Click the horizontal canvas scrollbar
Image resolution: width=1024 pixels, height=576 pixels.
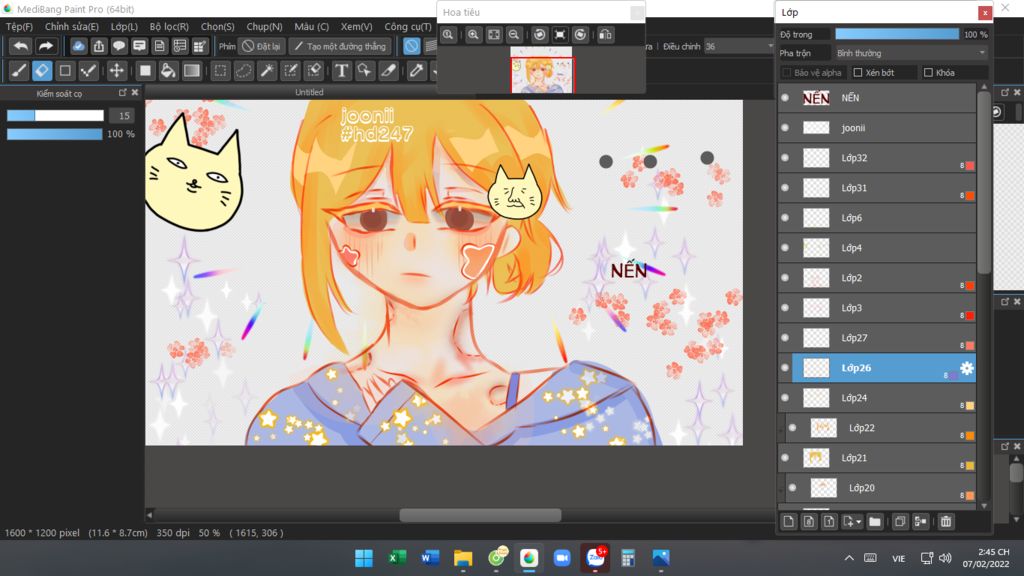pos(480,515)
